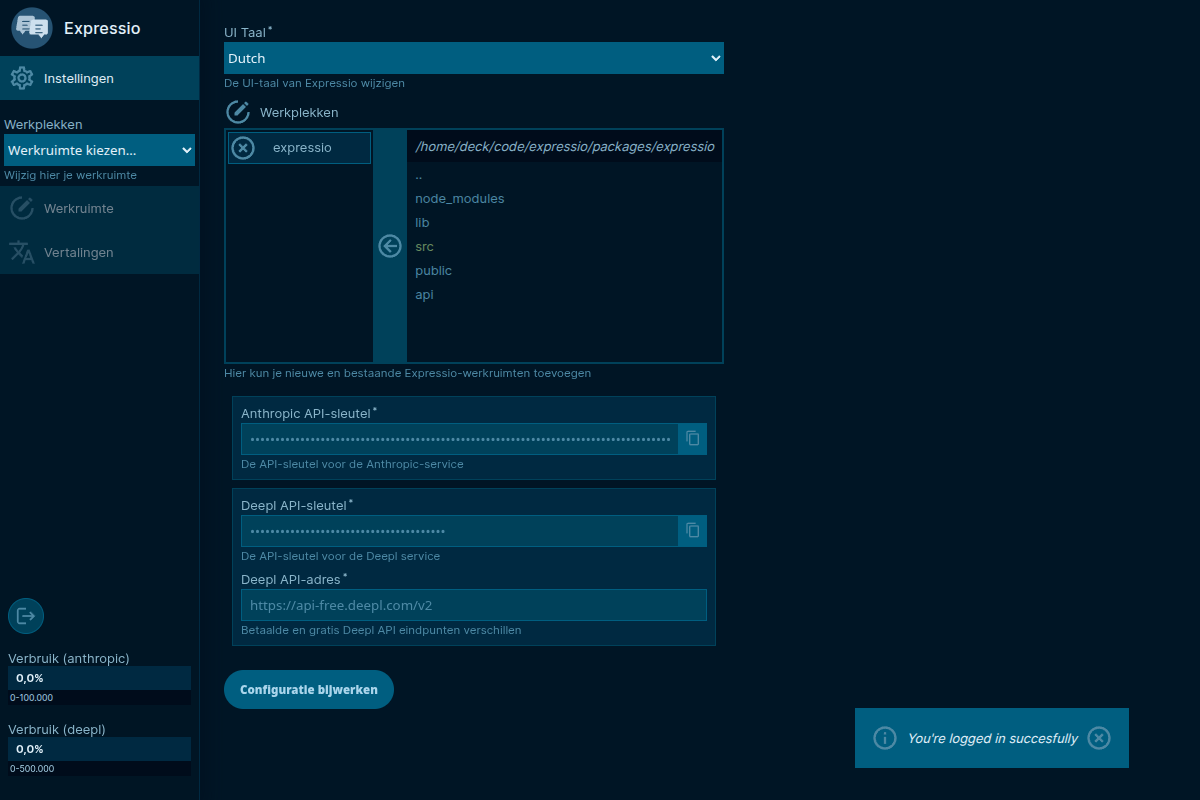Click the logout icon in sidebar
The image size is (1200, 800).
26,616
